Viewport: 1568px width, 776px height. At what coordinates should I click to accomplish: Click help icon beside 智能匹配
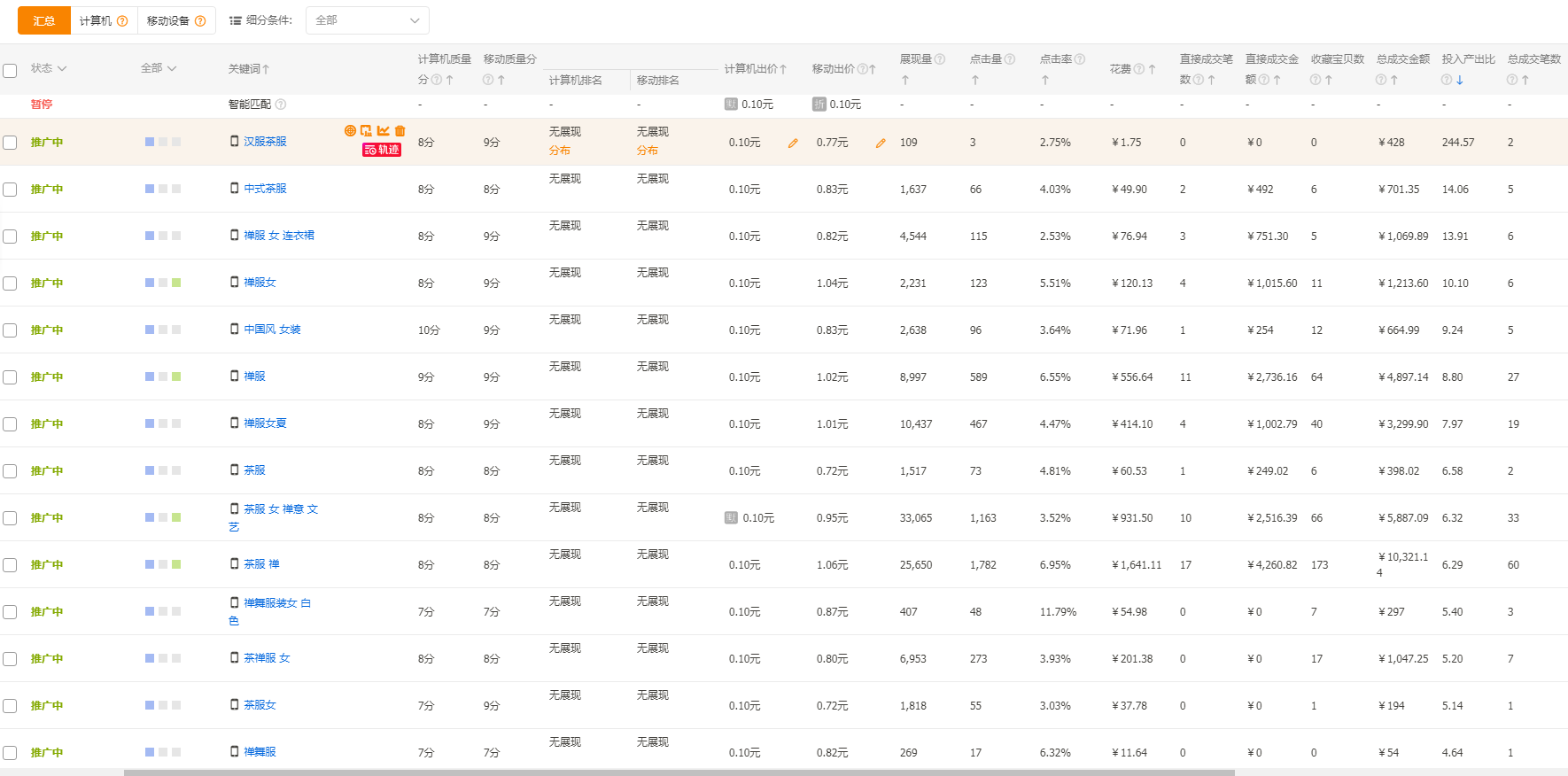281,105
